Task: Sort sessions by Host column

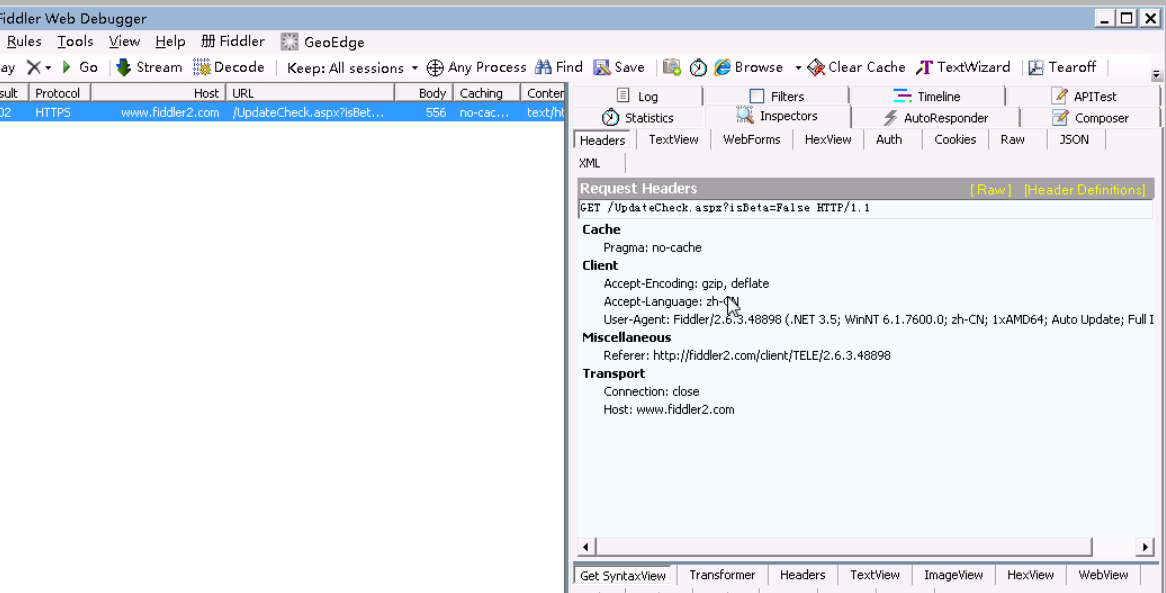Action: [x=158, y=93]
